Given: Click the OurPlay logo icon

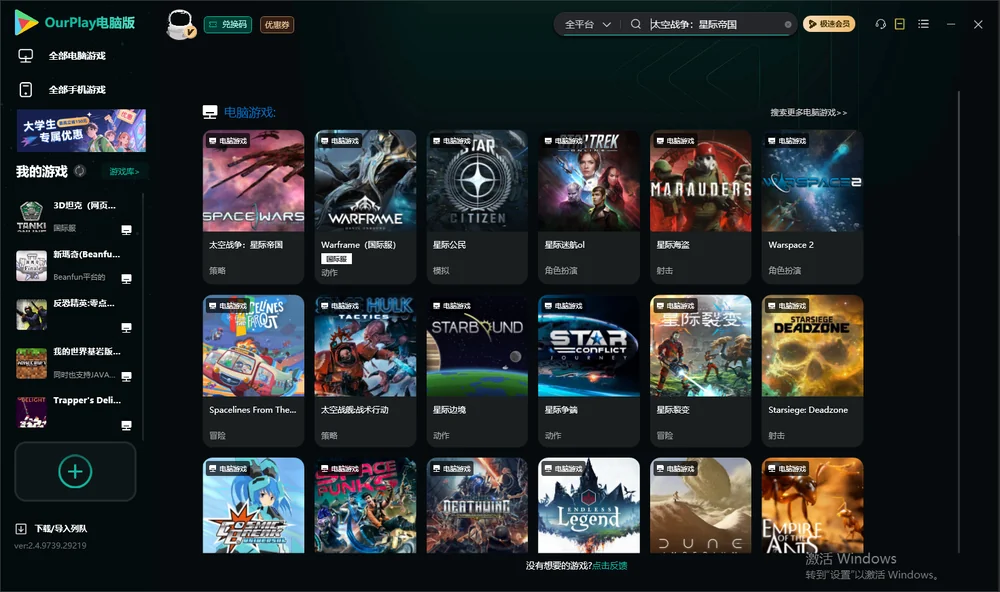Looking at the screenshot, I should pyautogui.click(x=26, y=22).
